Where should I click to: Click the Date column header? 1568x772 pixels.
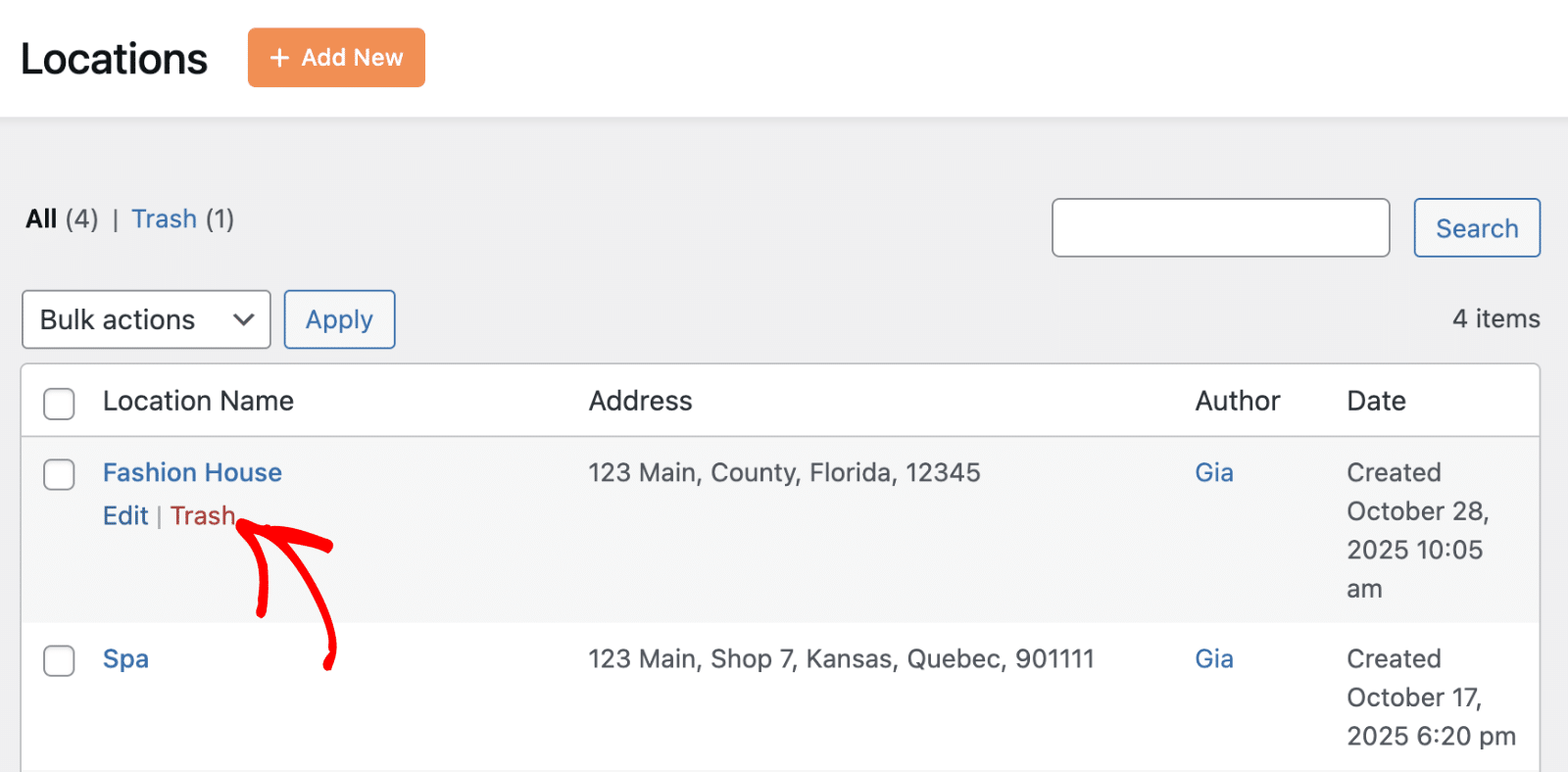pos(1376,401)
